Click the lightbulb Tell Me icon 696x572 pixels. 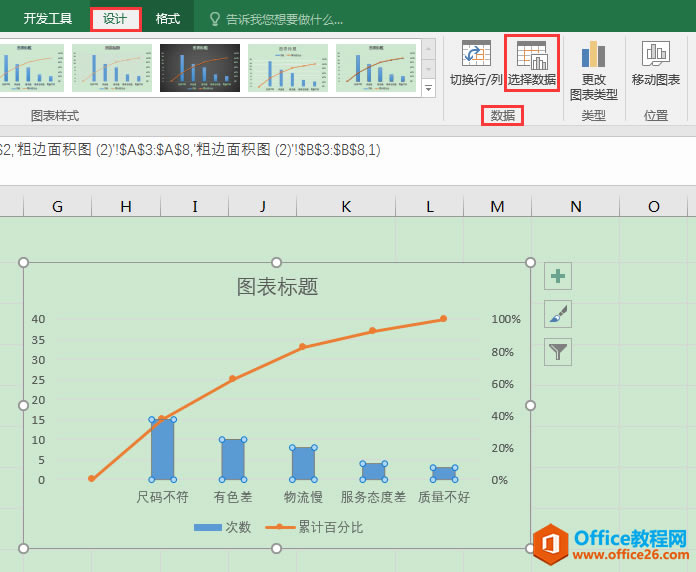click(214, 19)
